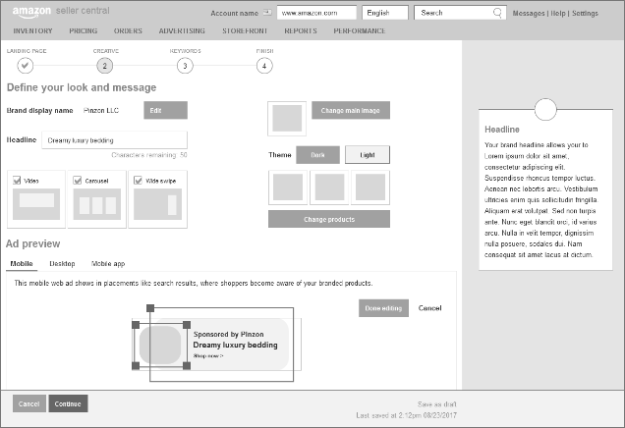Toggle the Video layout checkbox
625x428 pixels.
click(18, 180)
